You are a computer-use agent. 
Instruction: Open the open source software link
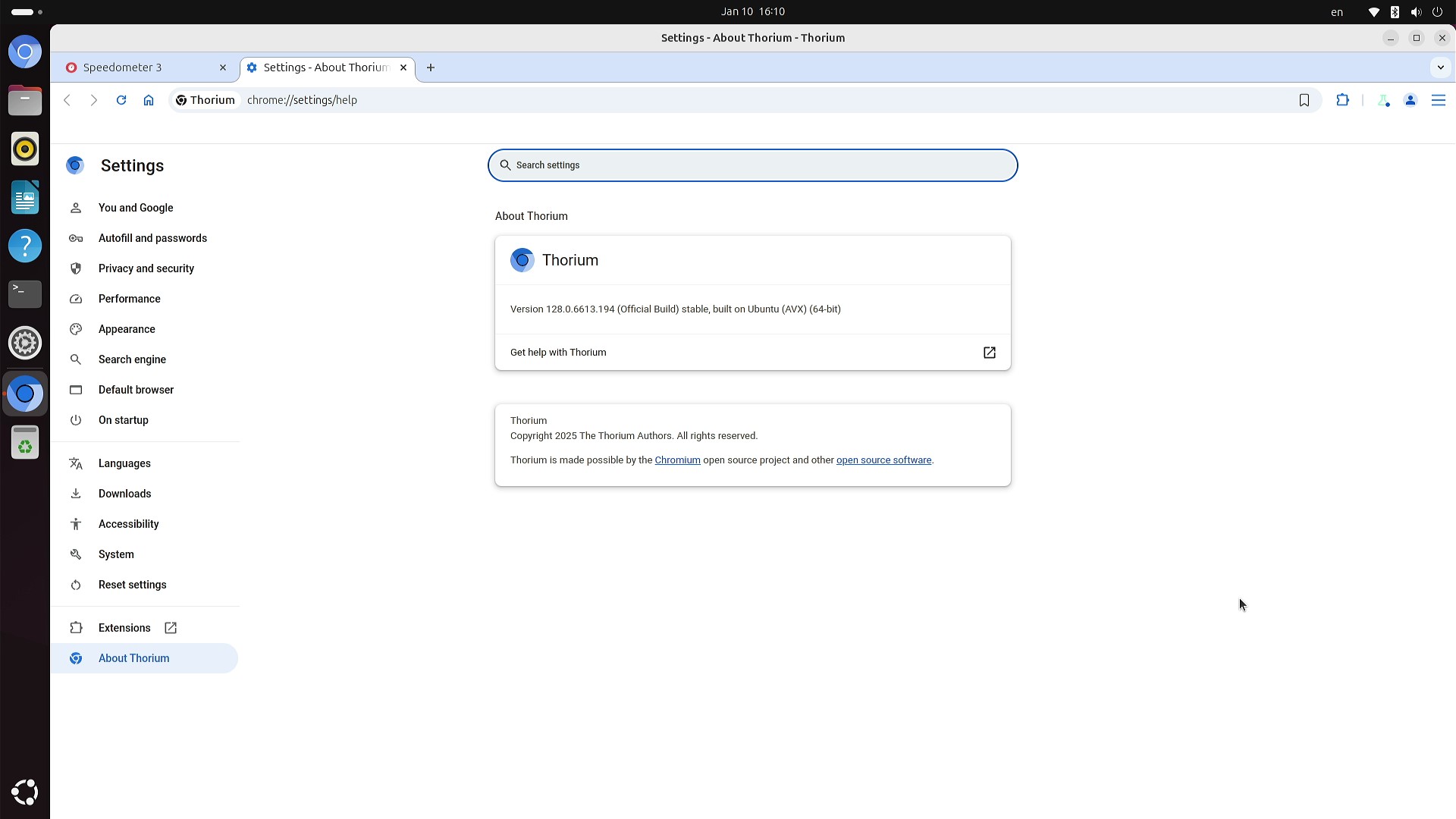[x=883, y=460]
